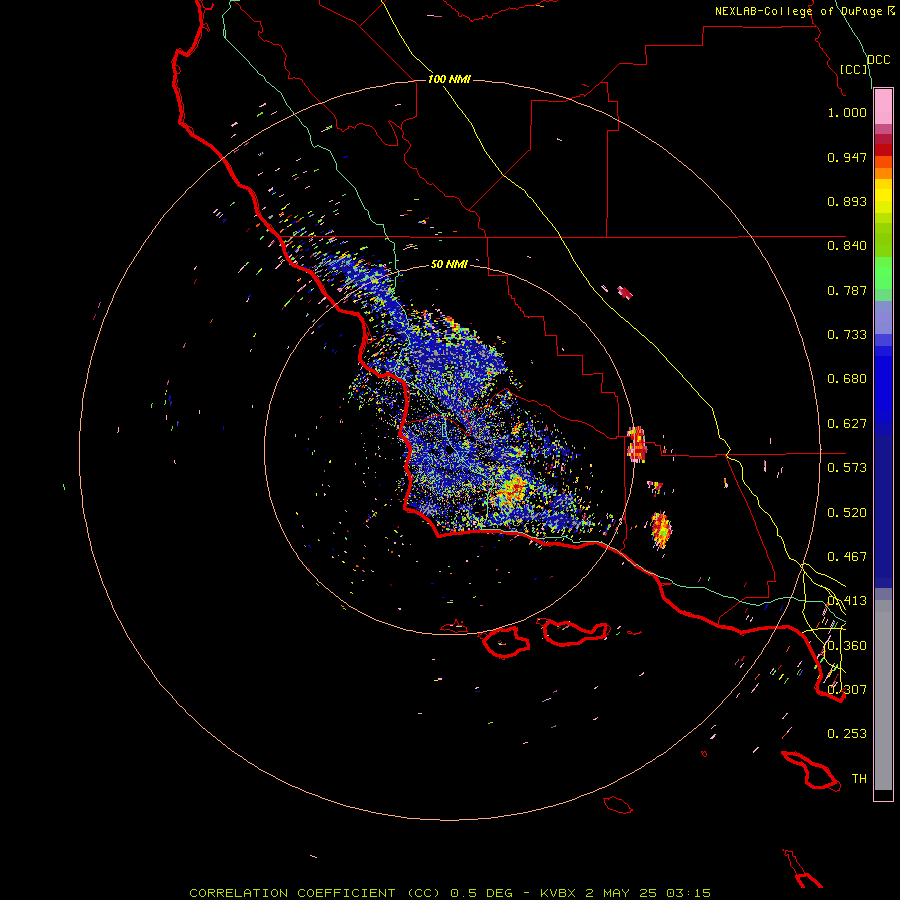Image resolution: width=900 pixels, height=900 pixels.
Task: Click the 2 MAY 25 date text
Action: (x=622, y=893)
